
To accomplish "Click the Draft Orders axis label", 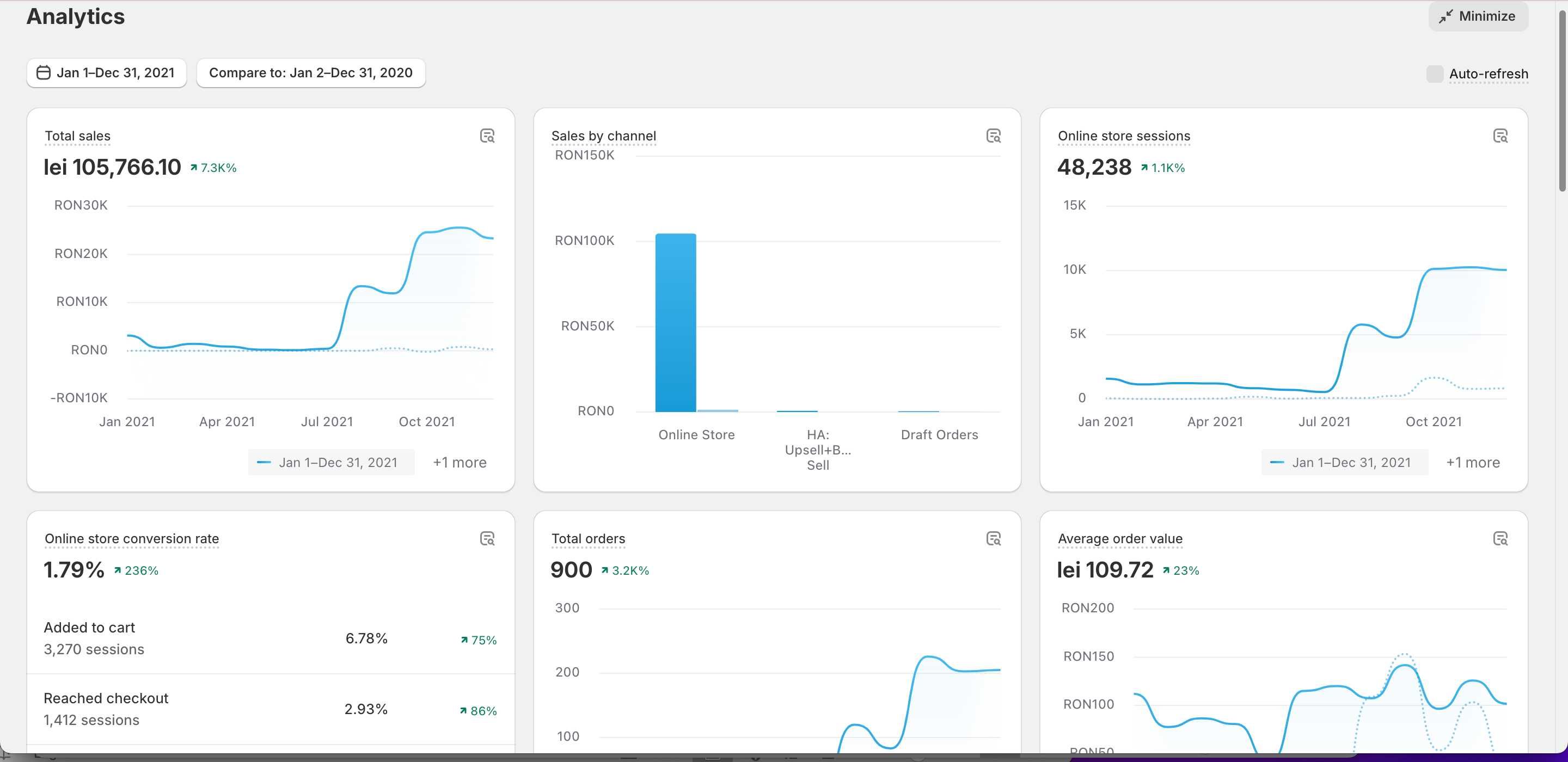I will 939,434.
